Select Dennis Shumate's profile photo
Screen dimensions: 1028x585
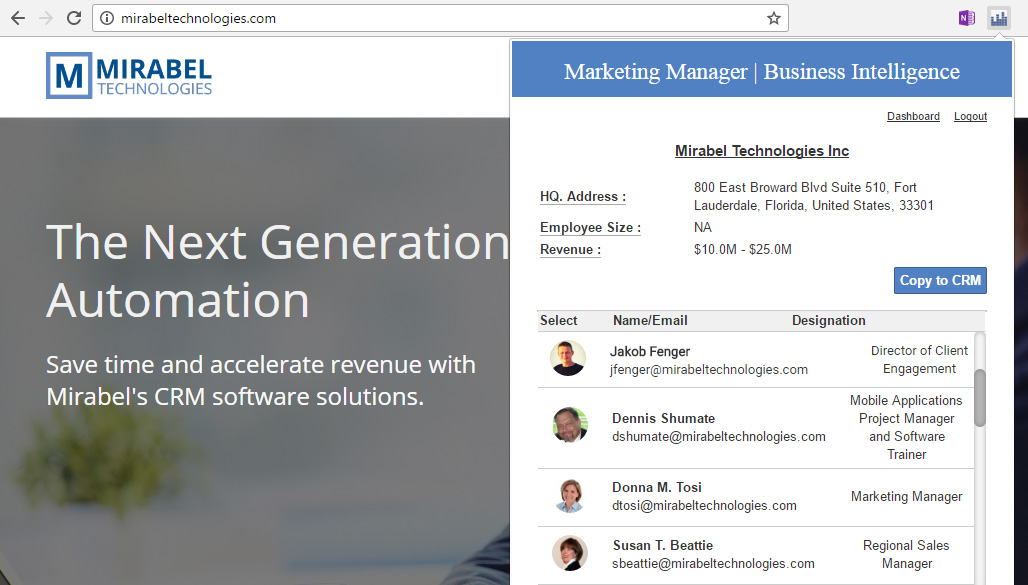click(570, 425)
